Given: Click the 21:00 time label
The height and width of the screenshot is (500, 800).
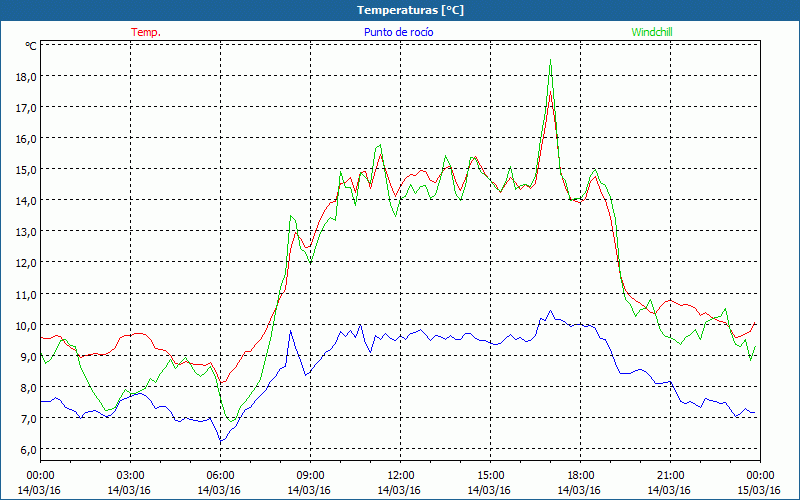Looking at the screenshot, I should 670,476.
